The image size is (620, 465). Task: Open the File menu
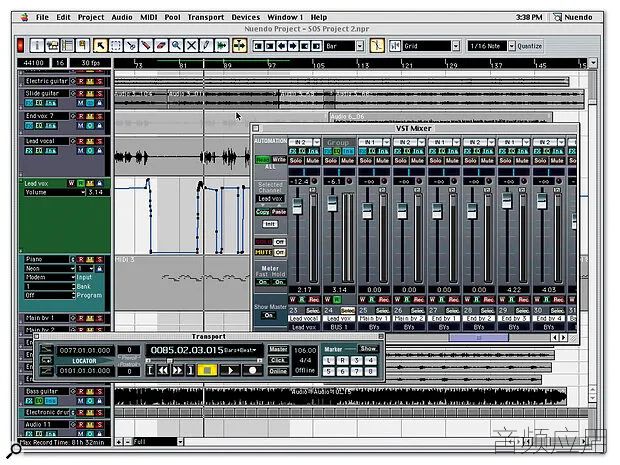tap(42, 17)
